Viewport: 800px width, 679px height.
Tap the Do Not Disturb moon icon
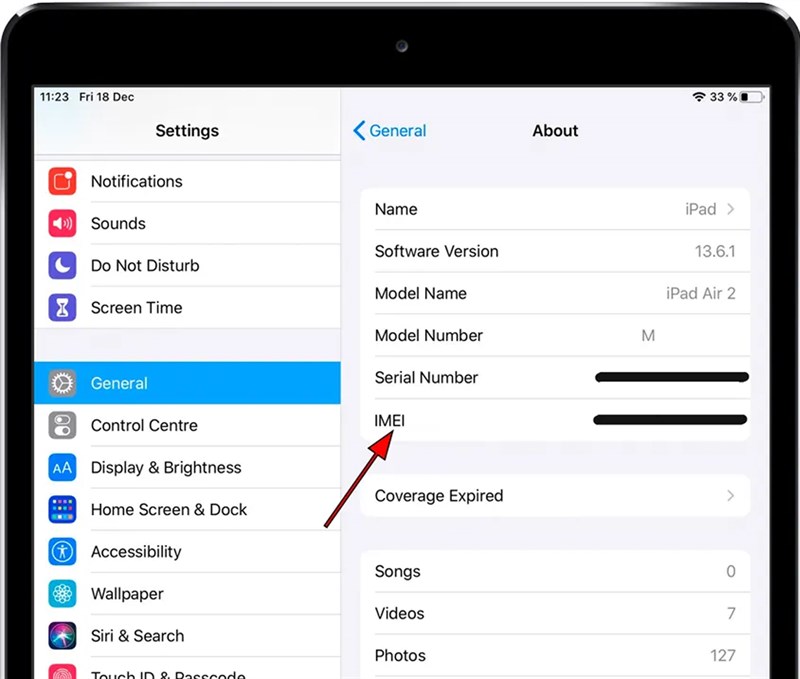pos(62,265)
